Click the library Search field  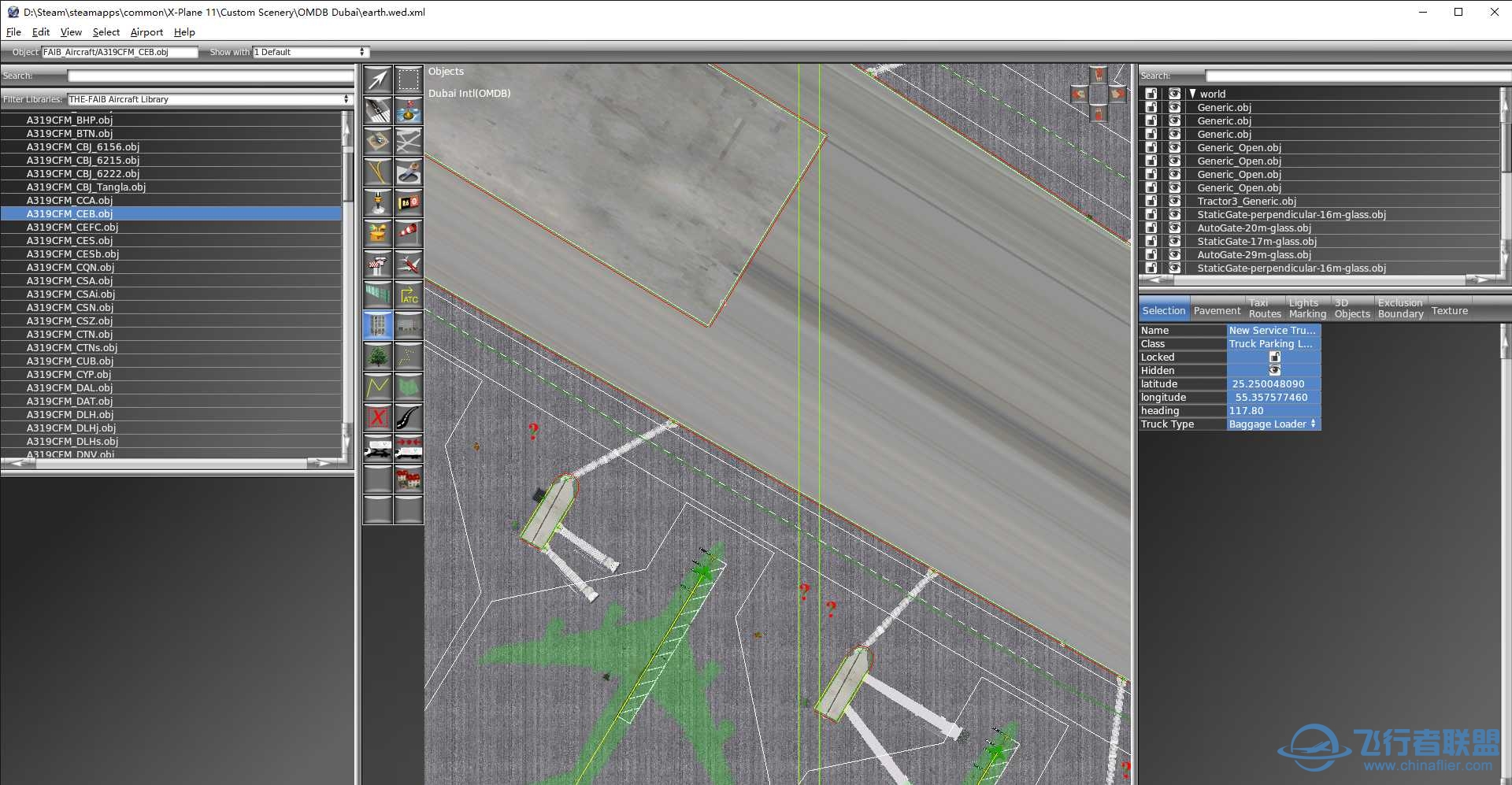(210, 76)
